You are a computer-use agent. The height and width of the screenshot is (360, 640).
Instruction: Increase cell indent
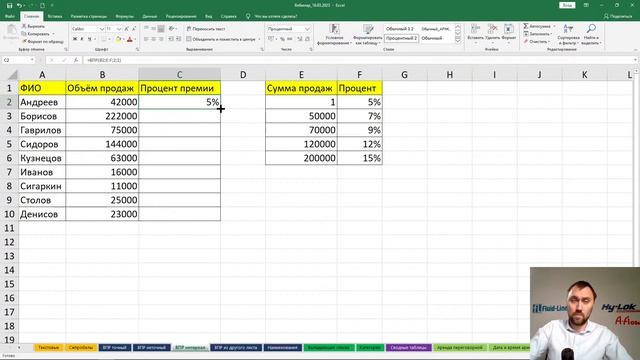tap(178, 39)
